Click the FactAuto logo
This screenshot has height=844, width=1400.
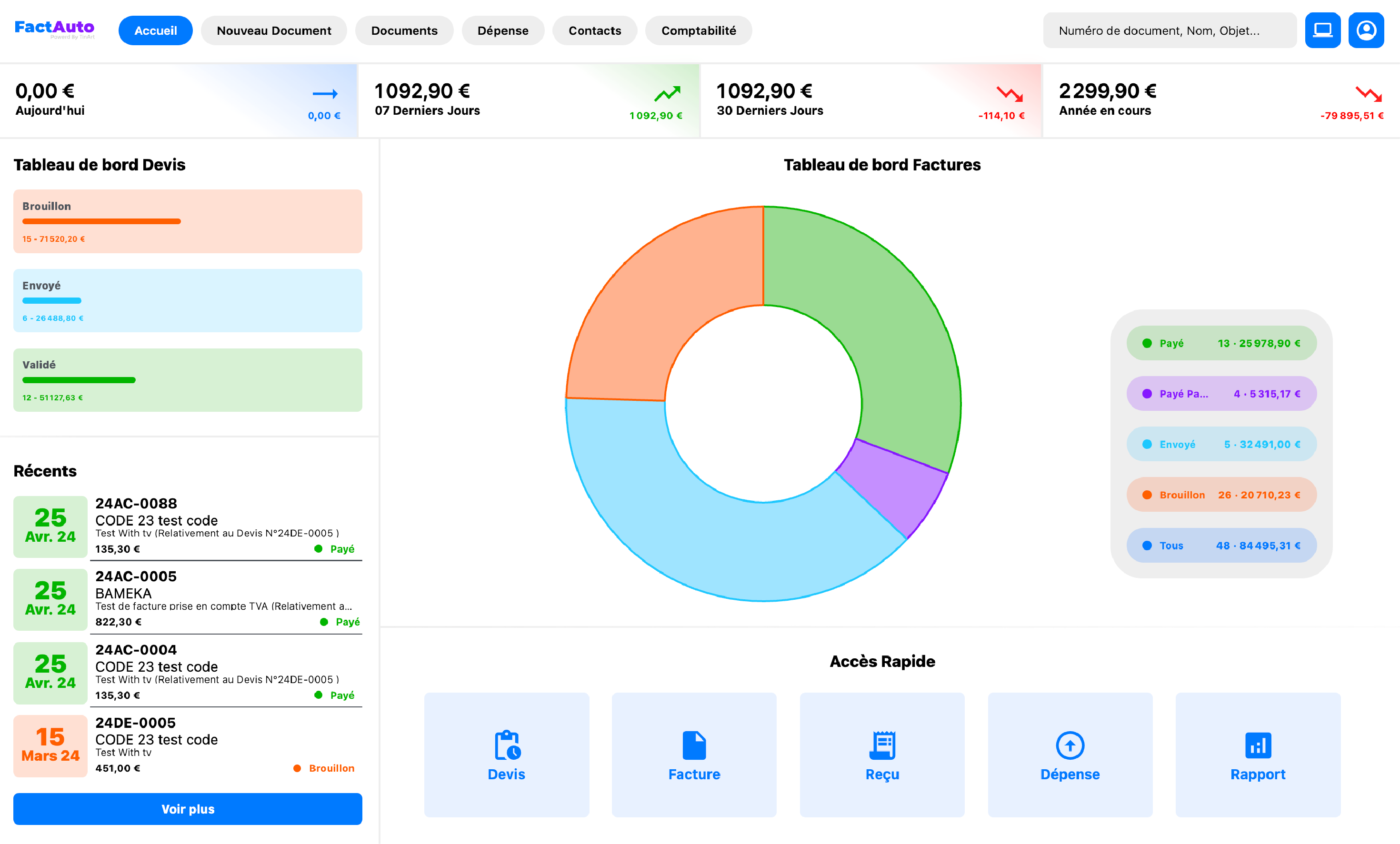point(55,30)
